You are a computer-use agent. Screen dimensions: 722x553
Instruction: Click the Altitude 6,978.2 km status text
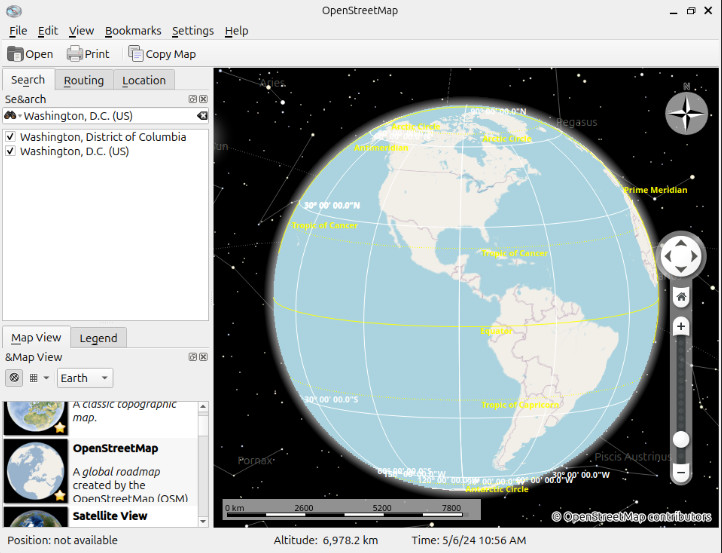326,540
